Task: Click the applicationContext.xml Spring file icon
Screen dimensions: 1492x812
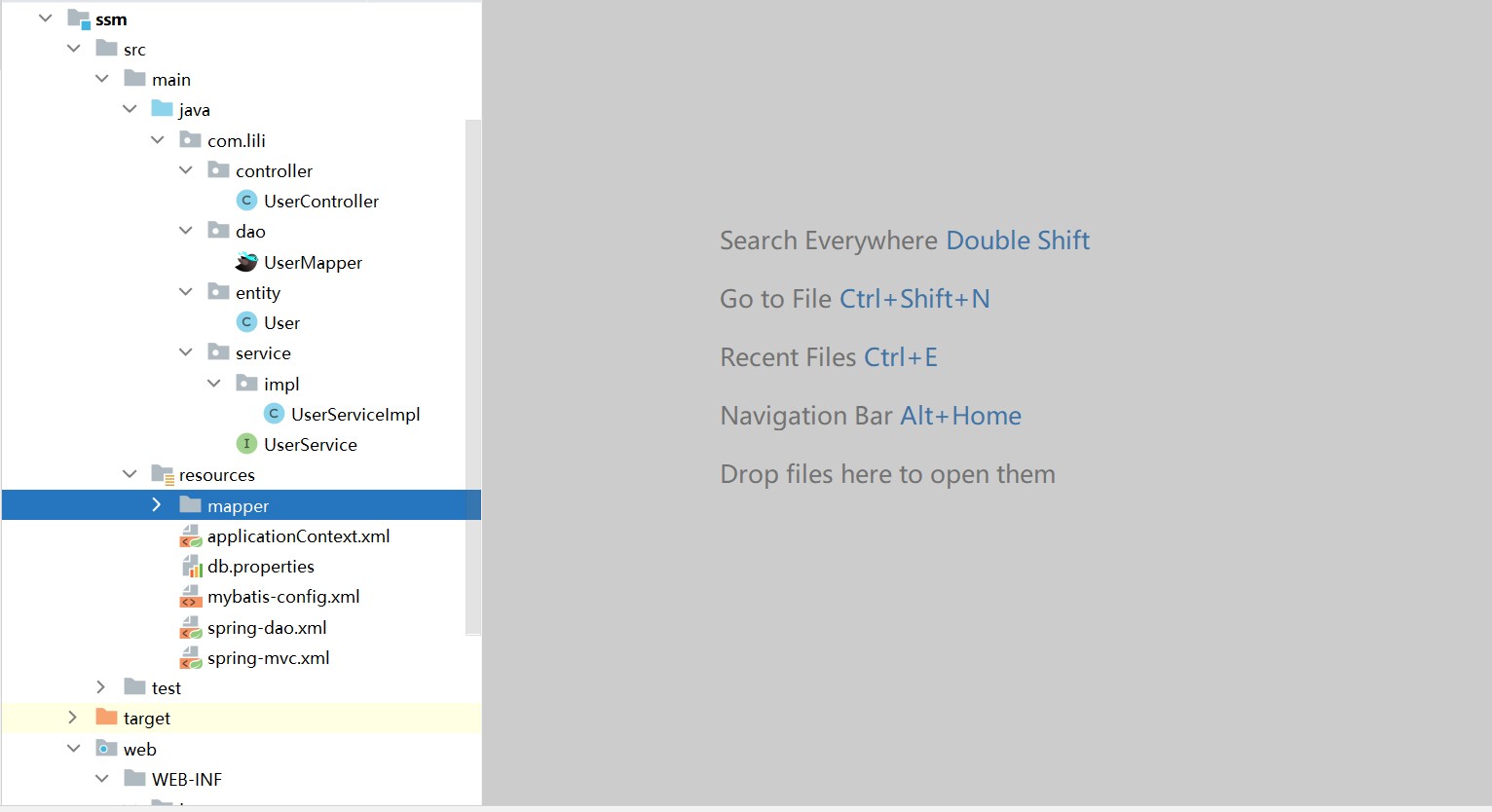Action: coord(191,535)
